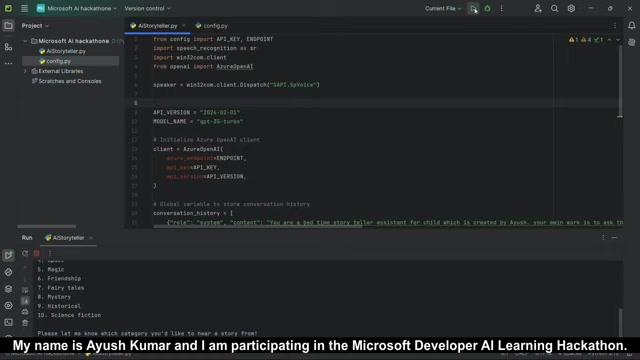Open the AI Assistant side icon
The height and width of the screenshot is (360, 640).
(631, 42)
